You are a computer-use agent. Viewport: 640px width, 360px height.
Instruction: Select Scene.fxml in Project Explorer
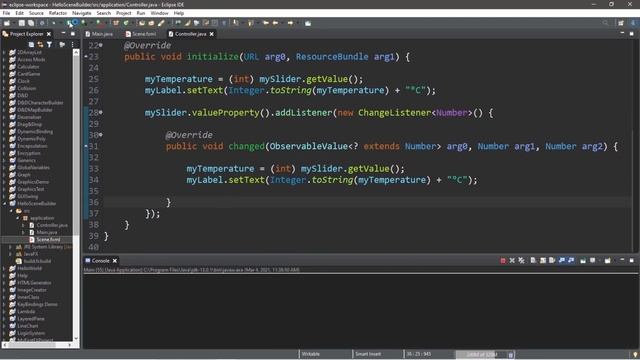click(x=48, y=240)
